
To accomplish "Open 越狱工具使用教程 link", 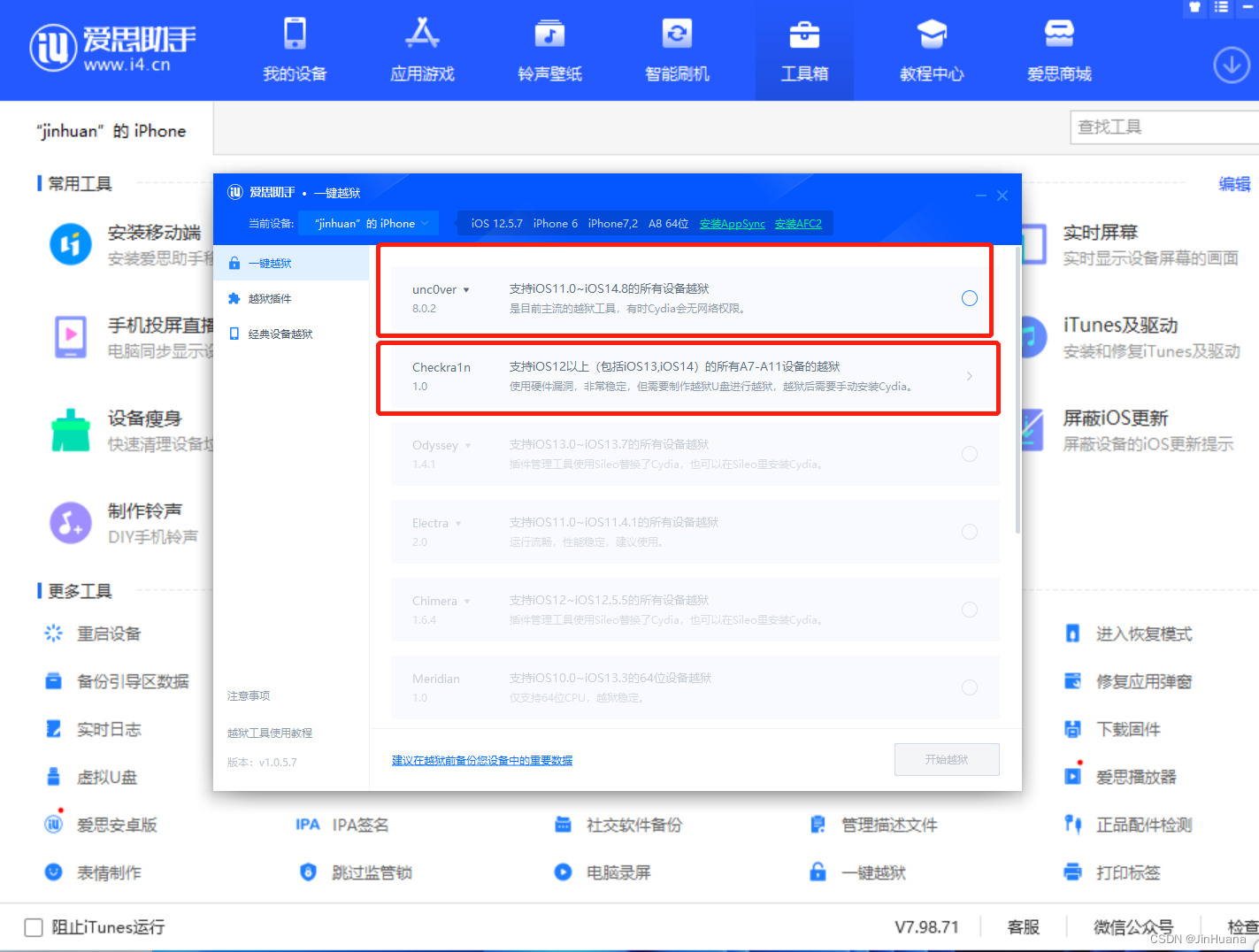I will point(270,733).
